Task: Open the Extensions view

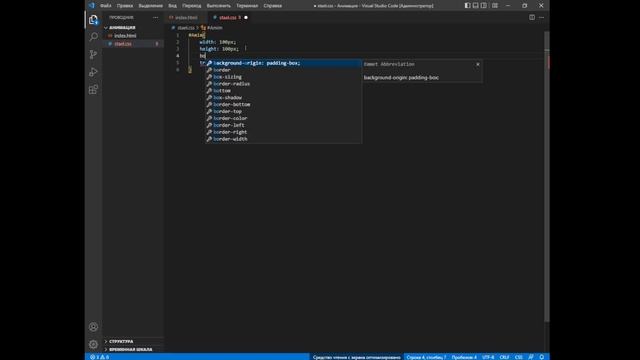Action: pyautogui.click(x=93, y=89)
